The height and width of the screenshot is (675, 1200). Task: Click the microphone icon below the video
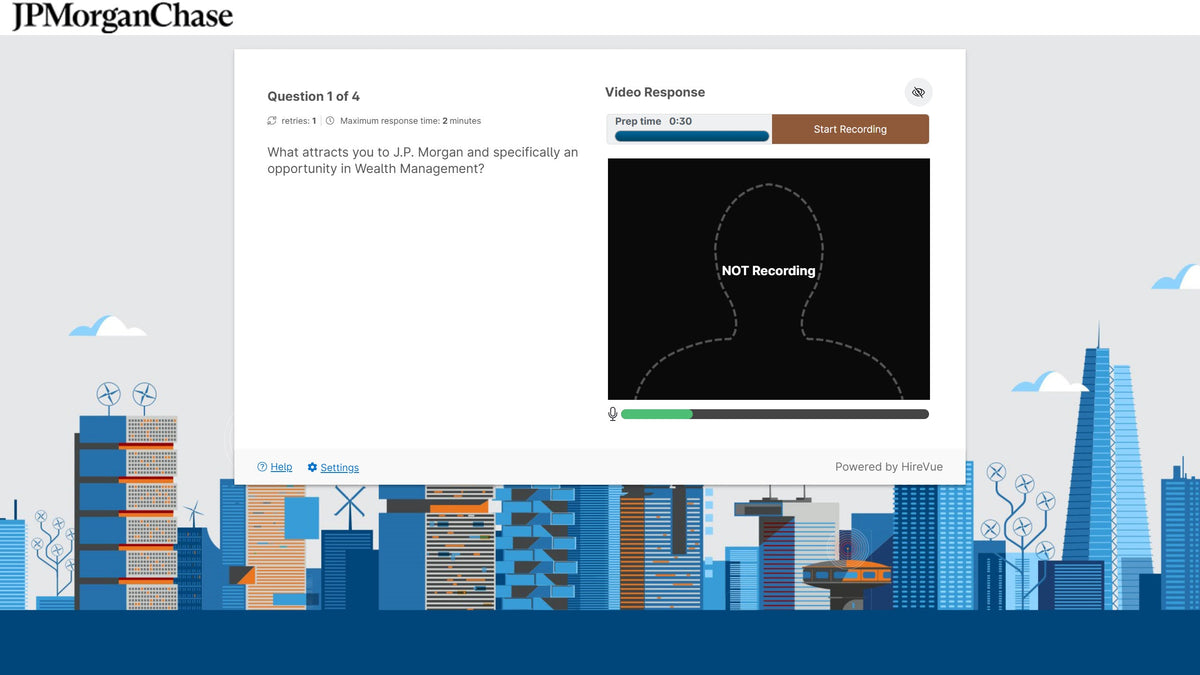point(613,414)
